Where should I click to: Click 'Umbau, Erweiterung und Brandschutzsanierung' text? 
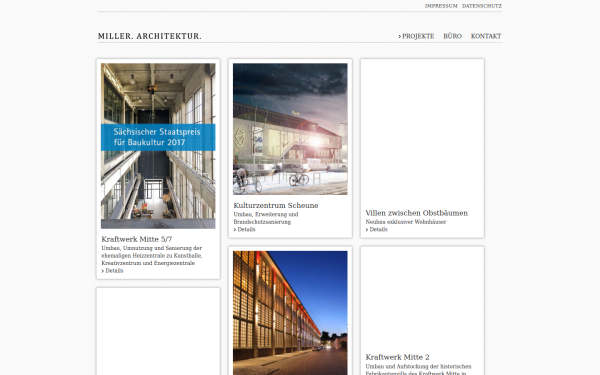266,218
